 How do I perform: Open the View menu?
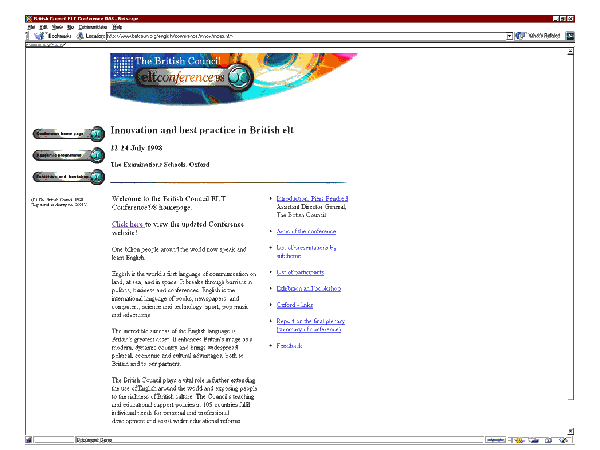pyautogui.click(x=57, y=27)
